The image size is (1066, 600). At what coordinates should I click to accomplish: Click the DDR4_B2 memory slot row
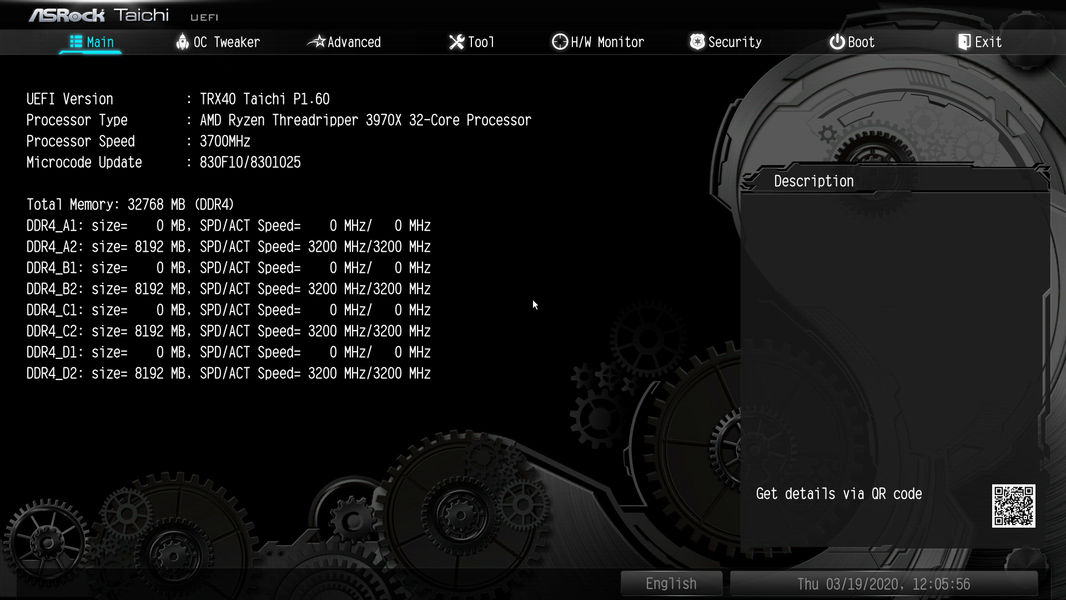point(228,289)
